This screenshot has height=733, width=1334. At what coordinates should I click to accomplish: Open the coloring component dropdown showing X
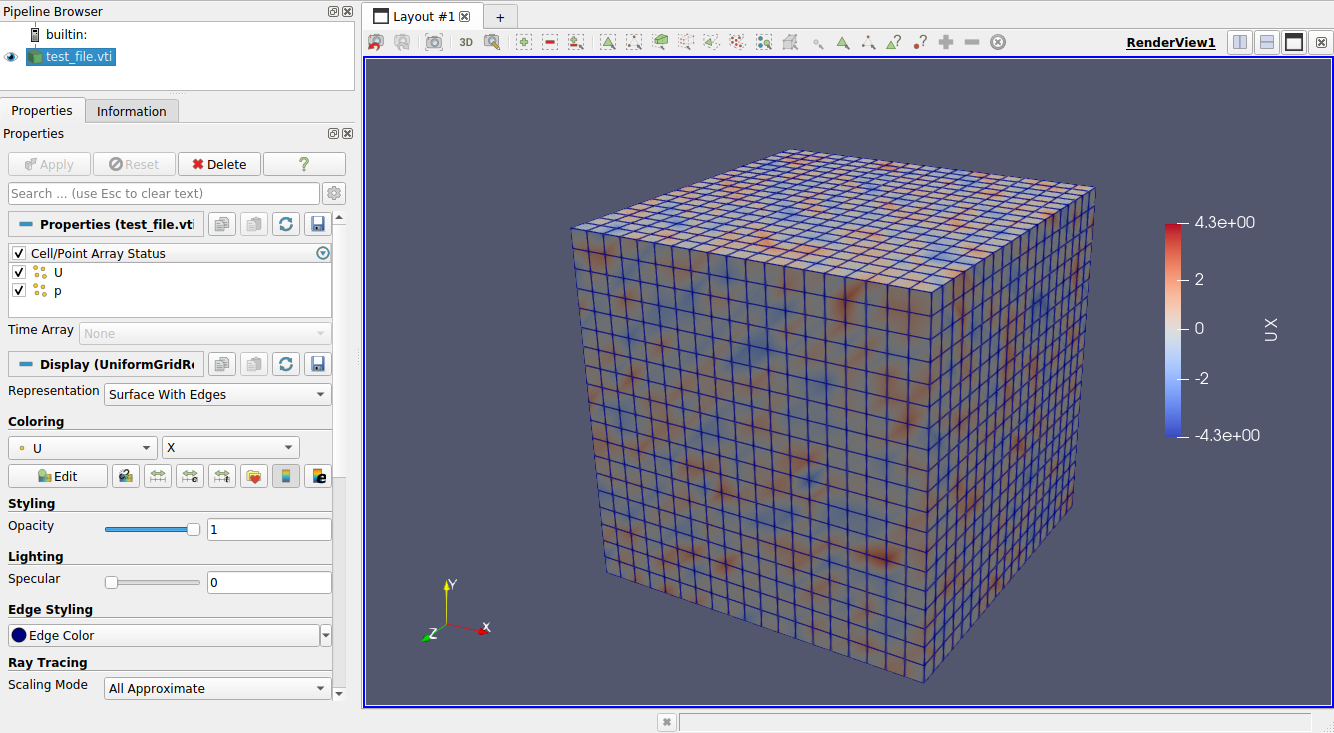[230, 447]
